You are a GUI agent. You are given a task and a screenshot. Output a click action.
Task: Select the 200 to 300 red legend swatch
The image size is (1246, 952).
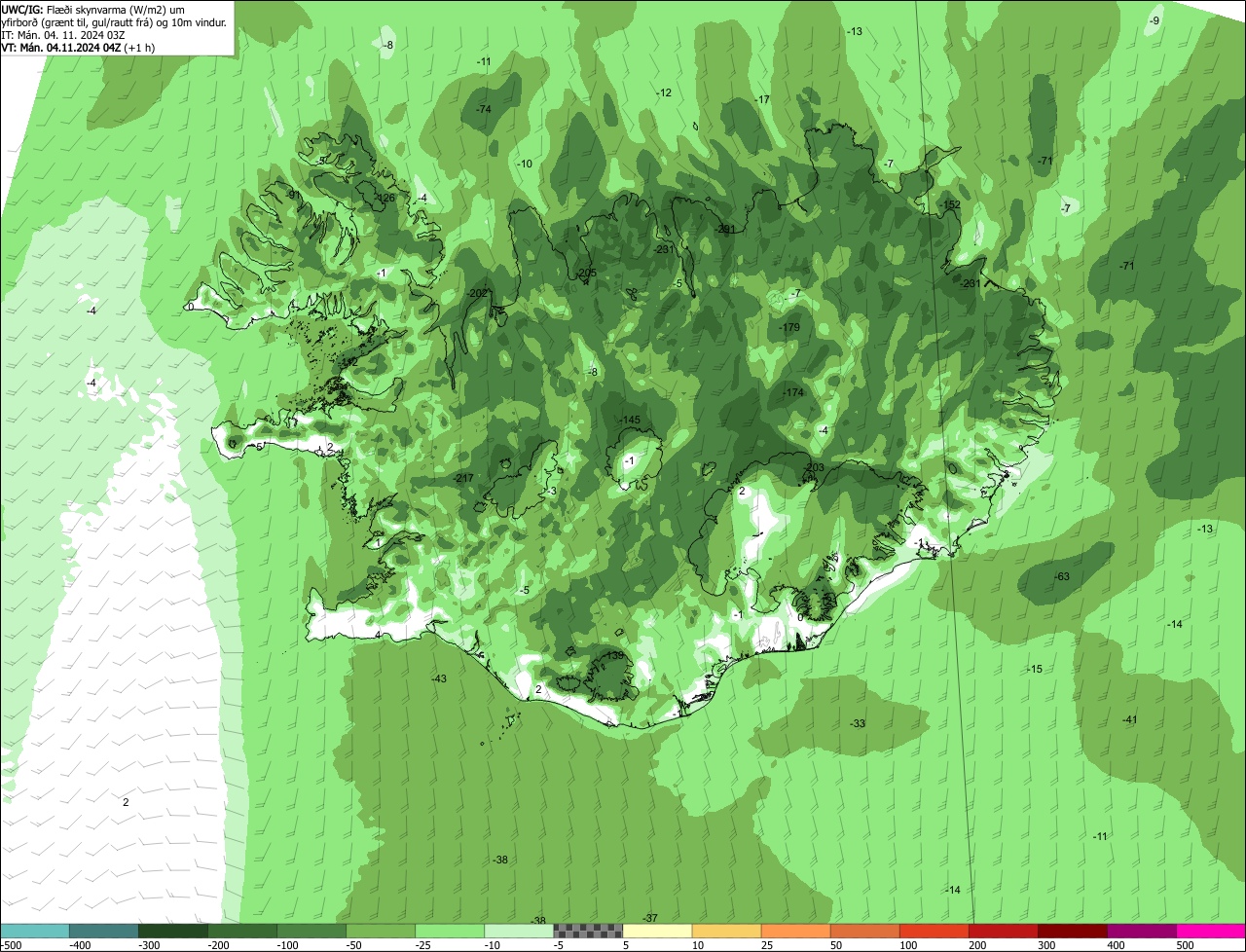point(1003,931)
